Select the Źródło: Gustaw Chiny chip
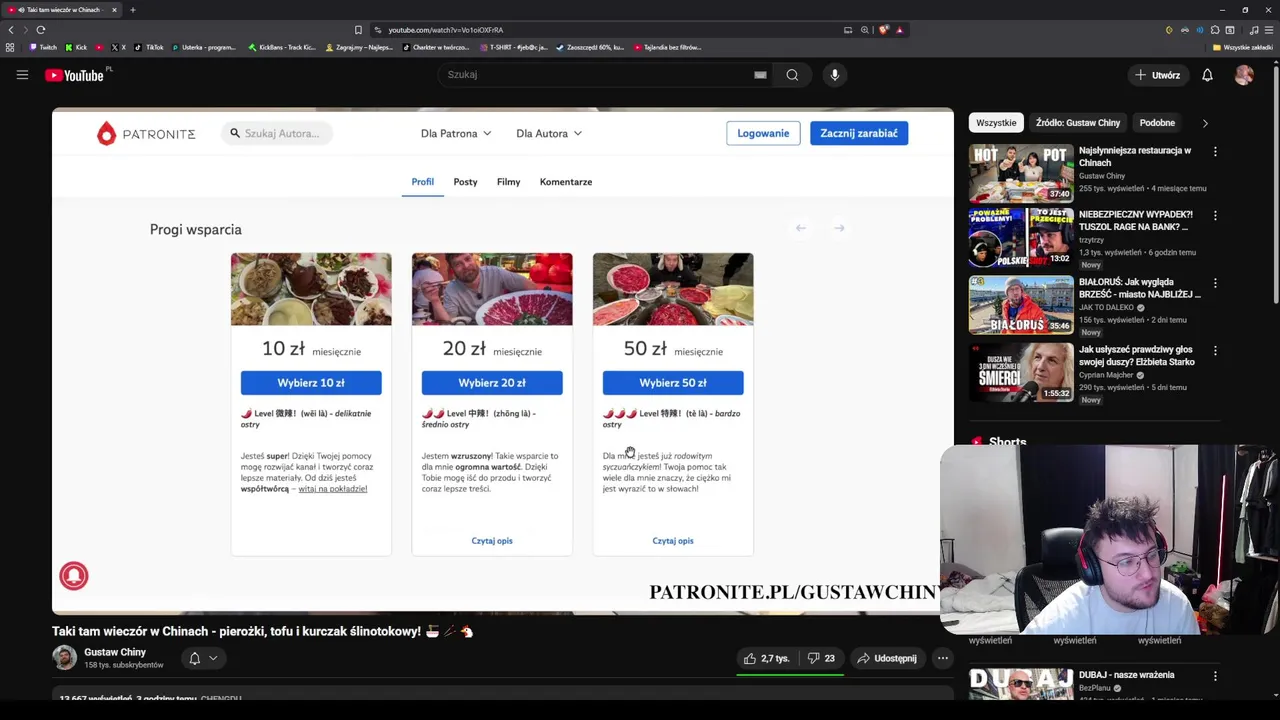The width and height of the screenshot is (1280, 720). (x=1078, y=123)
